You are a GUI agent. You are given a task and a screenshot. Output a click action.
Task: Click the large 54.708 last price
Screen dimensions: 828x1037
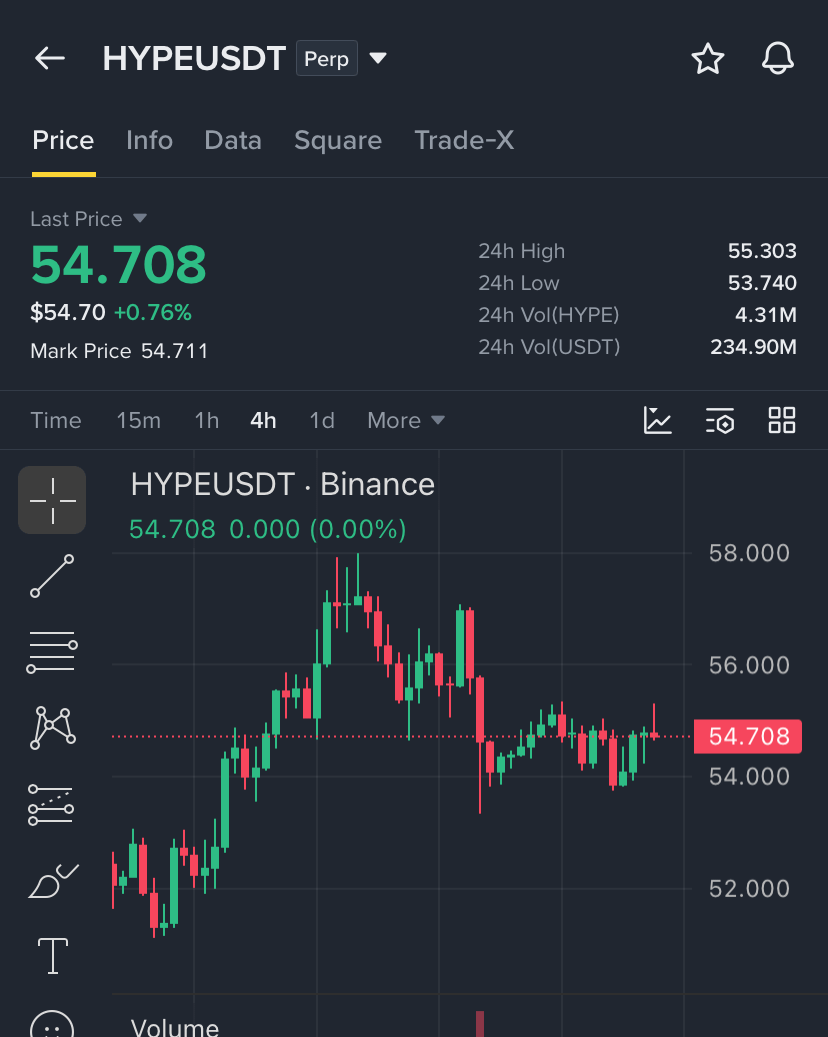tap(118, 265)
